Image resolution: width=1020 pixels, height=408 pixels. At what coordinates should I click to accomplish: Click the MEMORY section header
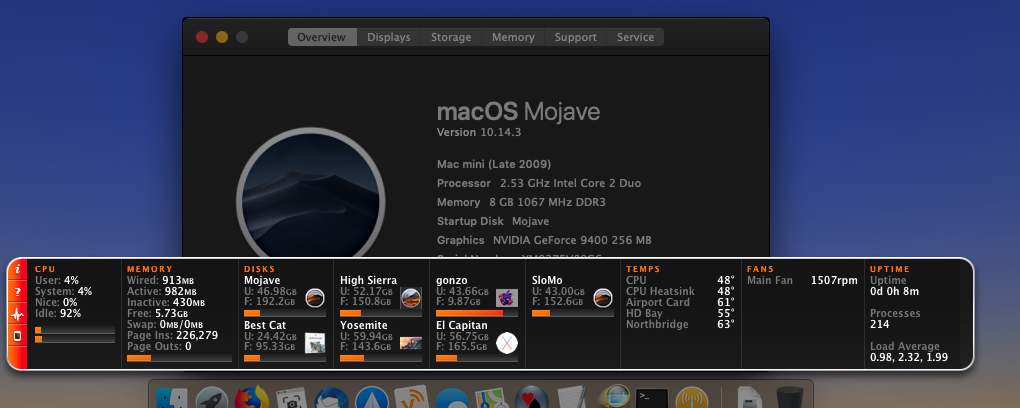(150, 269)
